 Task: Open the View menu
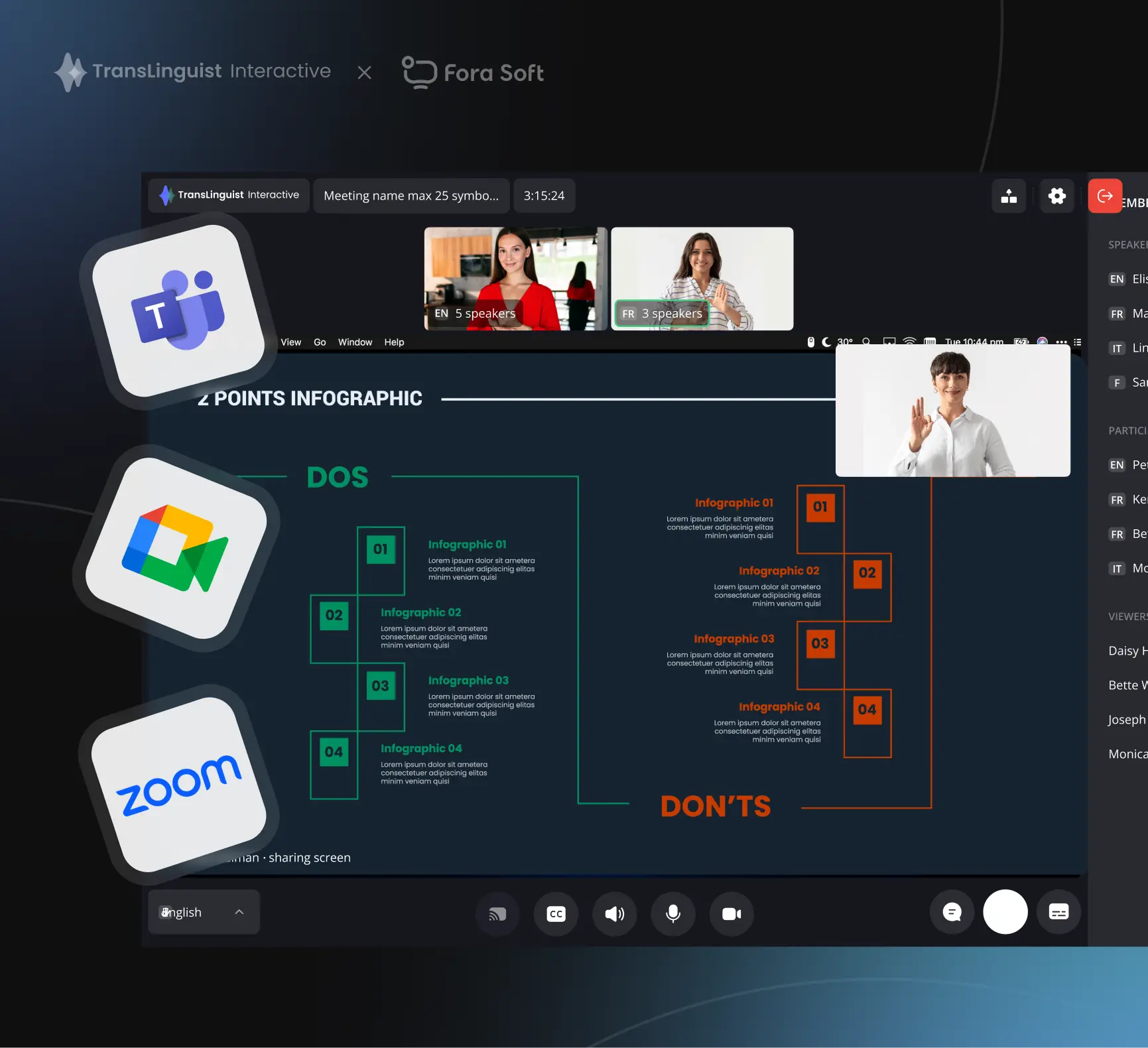[x=290, y=342]
